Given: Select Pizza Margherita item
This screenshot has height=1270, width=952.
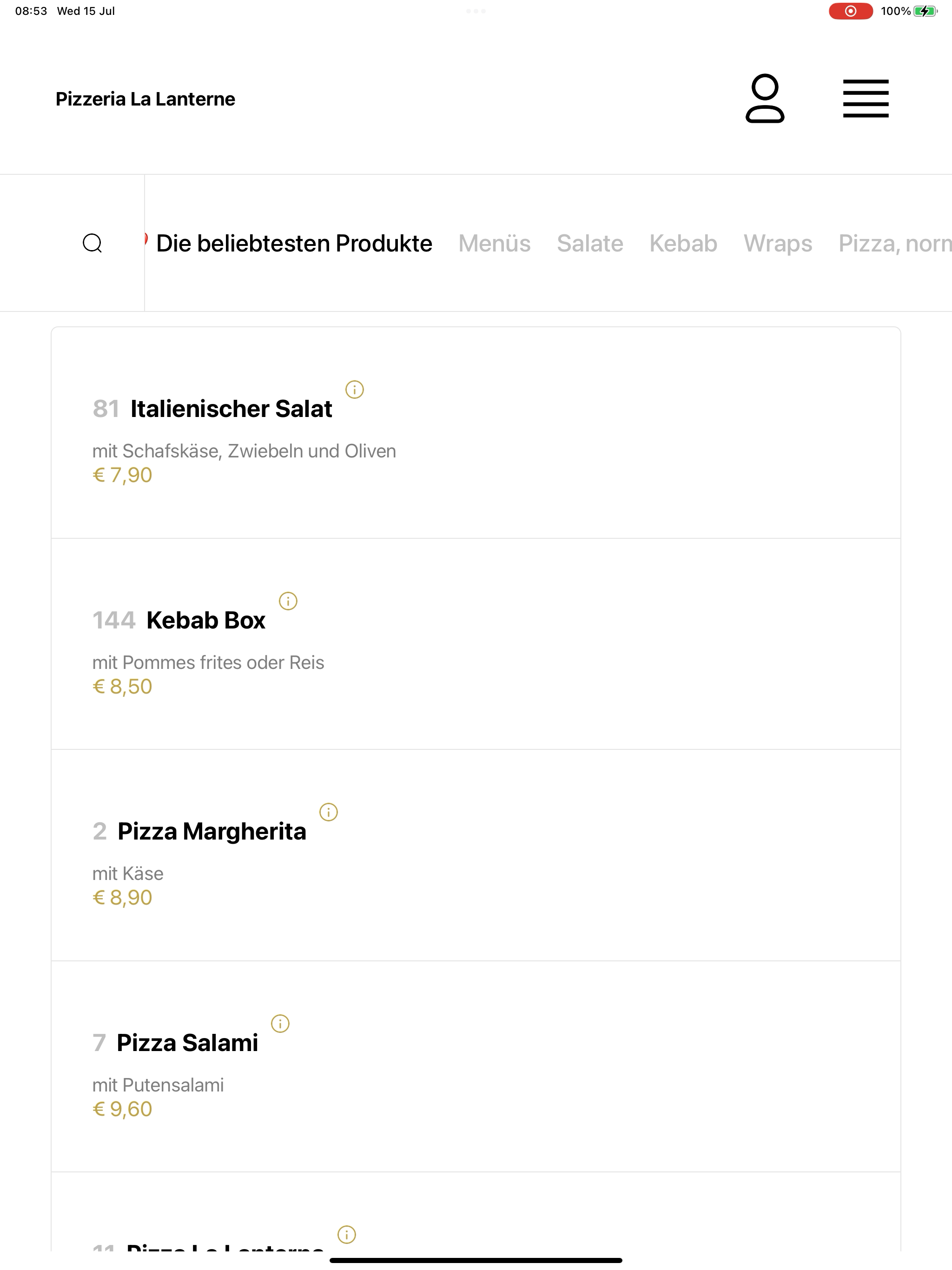Looking at the screenshot, I should (x=476, y=855).
